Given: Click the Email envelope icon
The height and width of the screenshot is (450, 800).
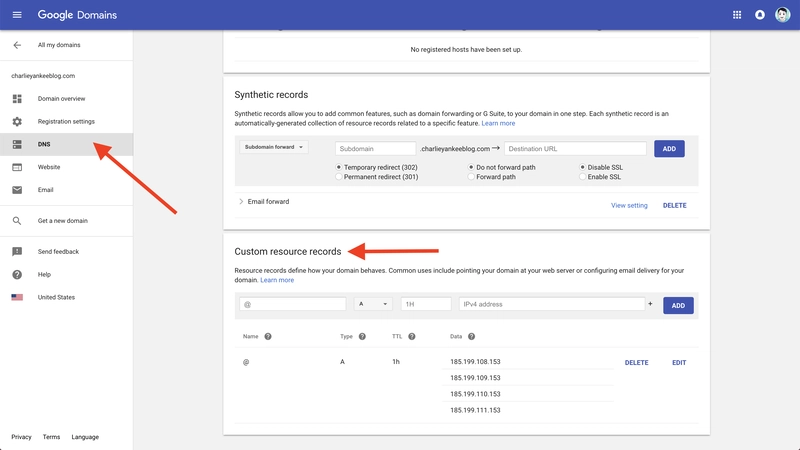Looking at the screenshot, I should pos(17,190).
